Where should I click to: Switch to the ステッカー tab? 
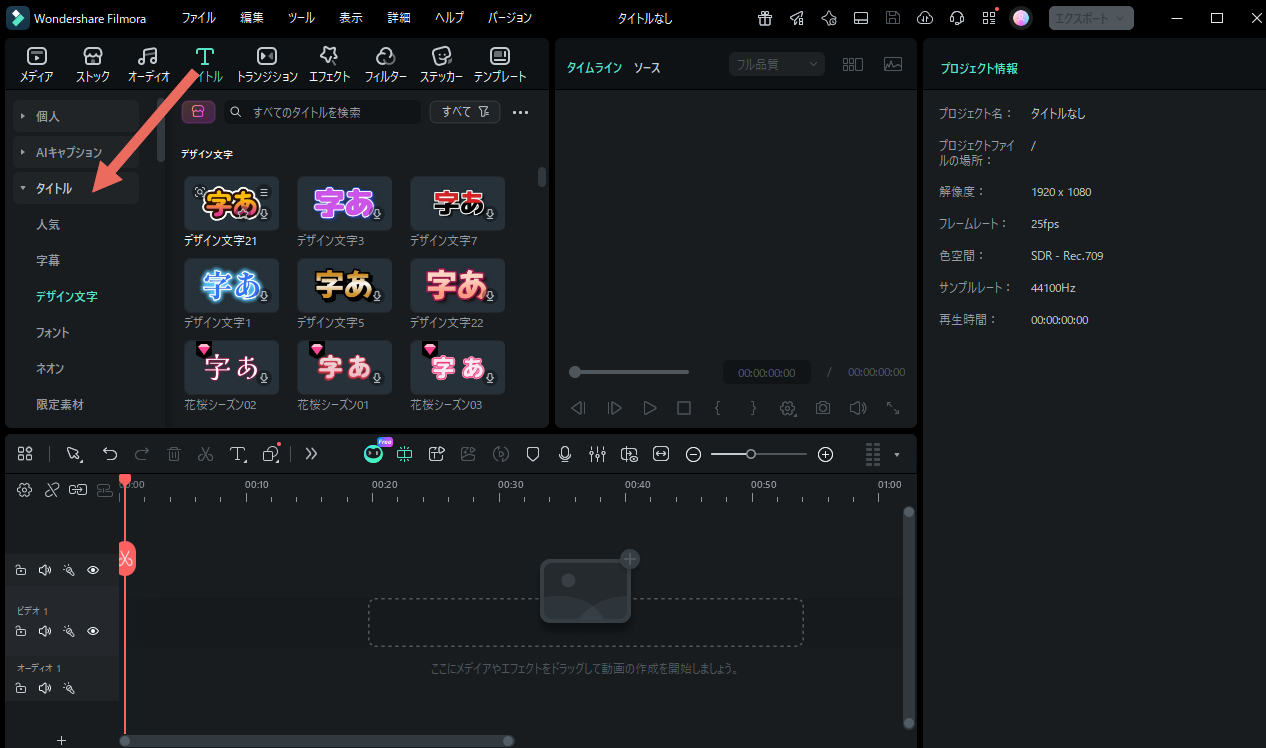click(440, 63)
